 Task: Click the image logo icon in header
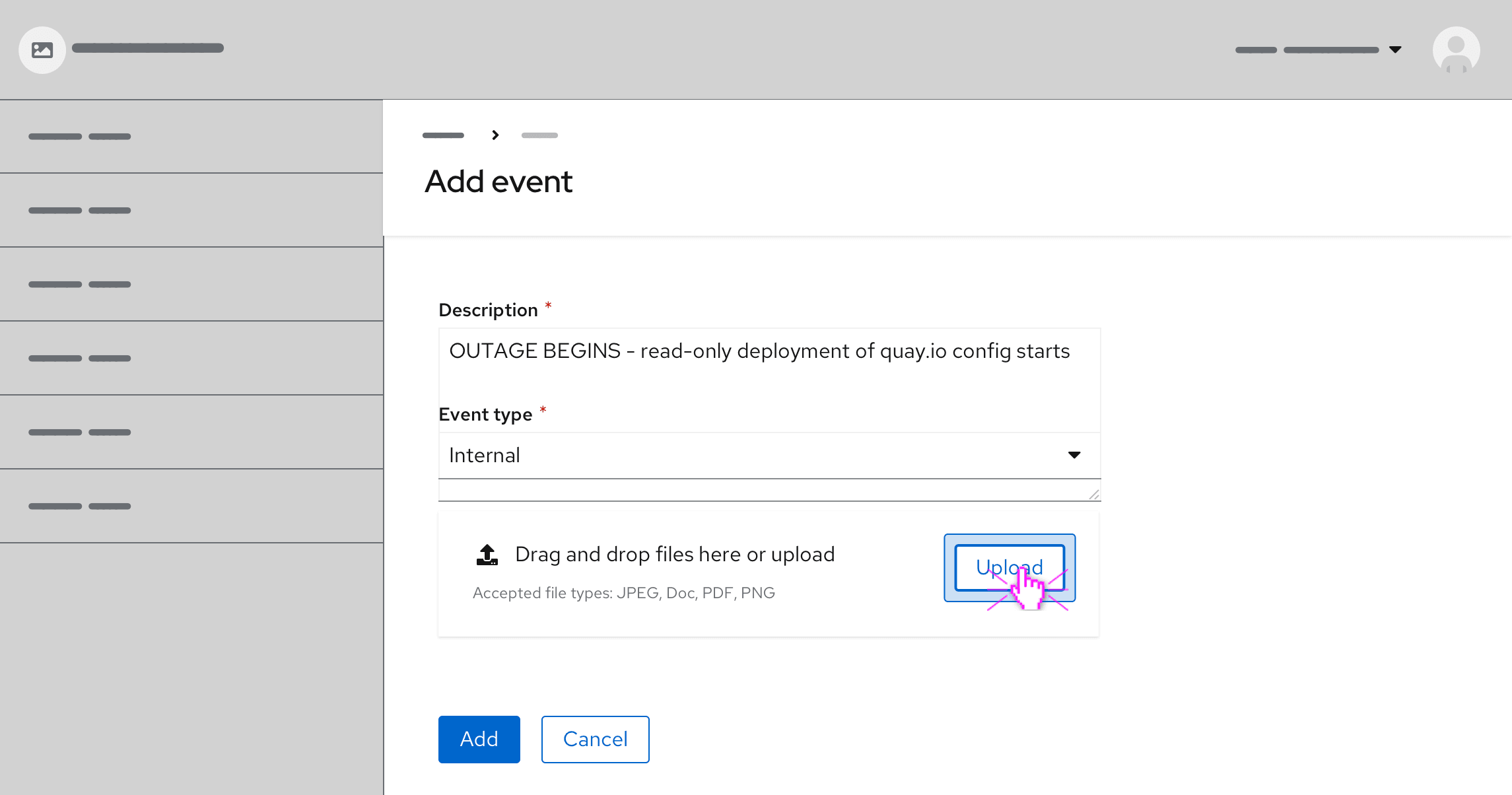(42, 50)
